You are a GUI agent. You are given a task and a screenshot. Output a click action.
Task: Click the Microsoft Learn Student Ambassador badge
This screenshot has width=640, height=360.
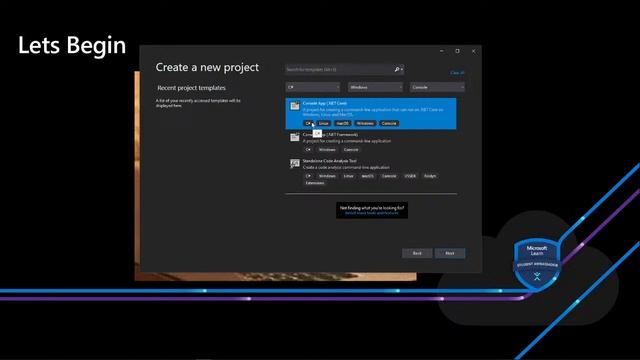coord(537,264)
